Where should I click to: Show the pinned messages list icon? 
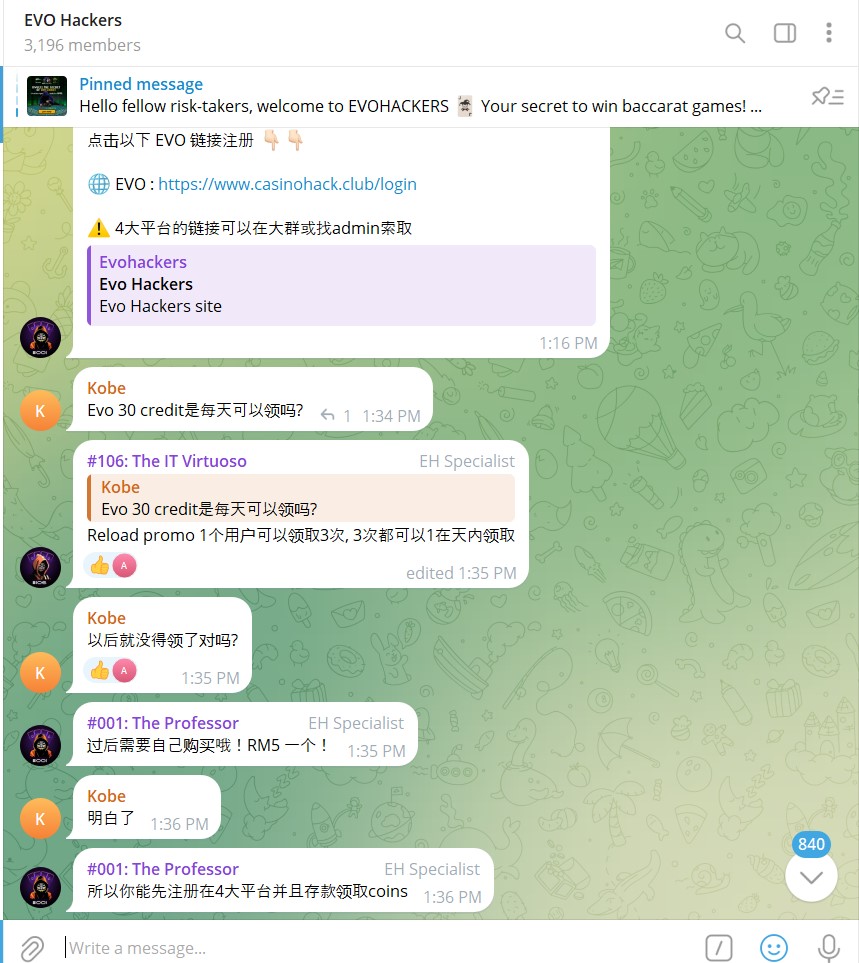(x=828, y=96)
